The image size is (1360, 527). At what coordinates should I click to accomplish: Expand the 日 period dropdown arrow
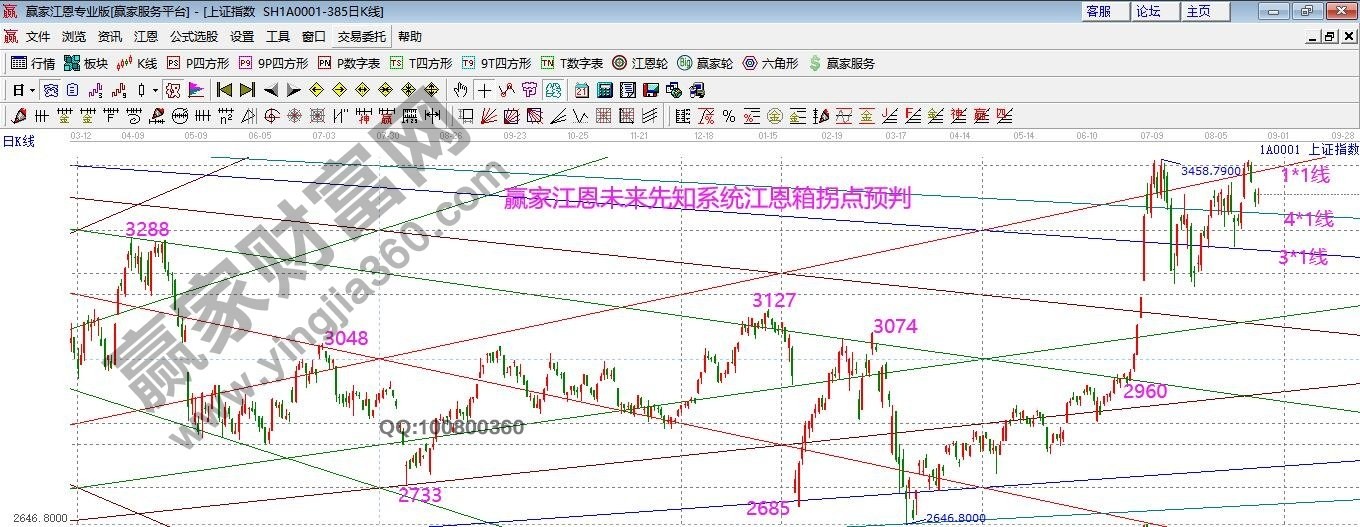(x=32, y=90)
